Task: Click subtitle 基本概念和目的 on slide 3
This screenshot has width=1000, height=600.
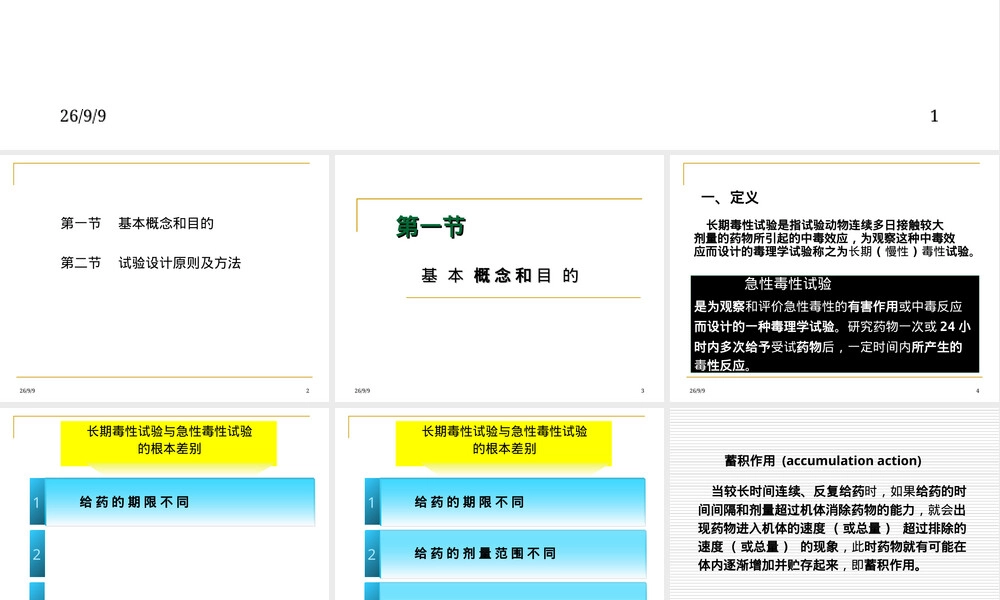Action: tap(500, 275)
